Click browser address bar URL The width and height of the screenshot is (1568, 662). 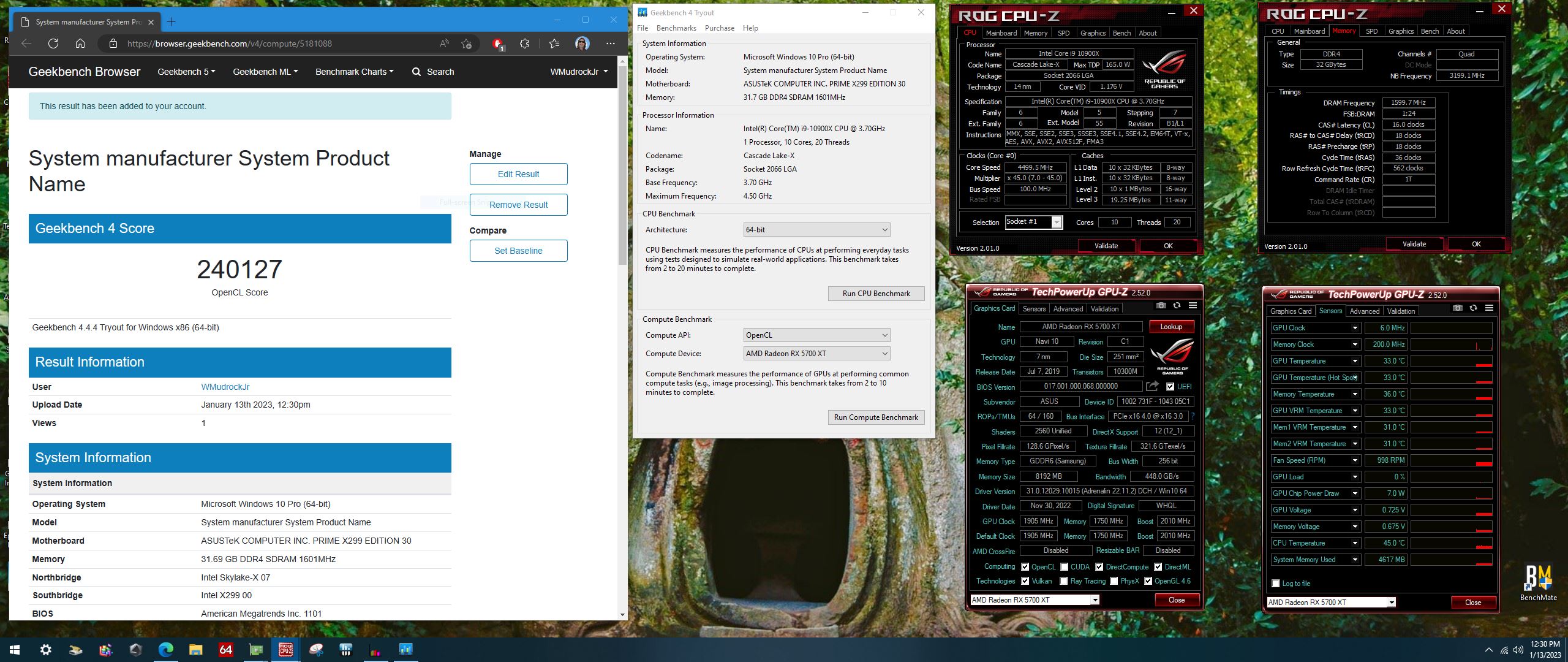click(x=230, y=44)
